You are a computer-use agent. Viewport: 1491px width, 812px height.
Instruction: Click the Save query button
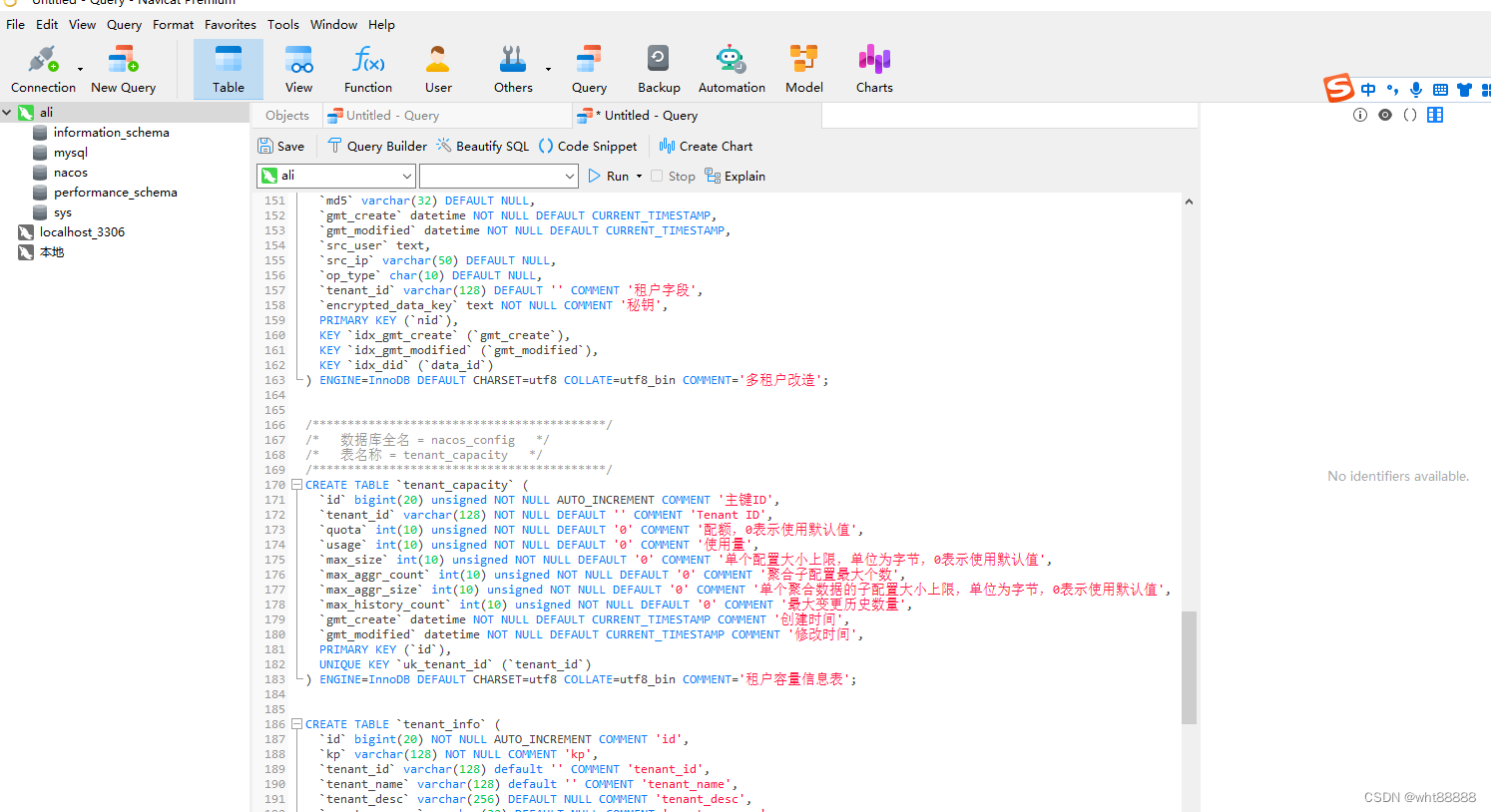(x=281, y=146)
